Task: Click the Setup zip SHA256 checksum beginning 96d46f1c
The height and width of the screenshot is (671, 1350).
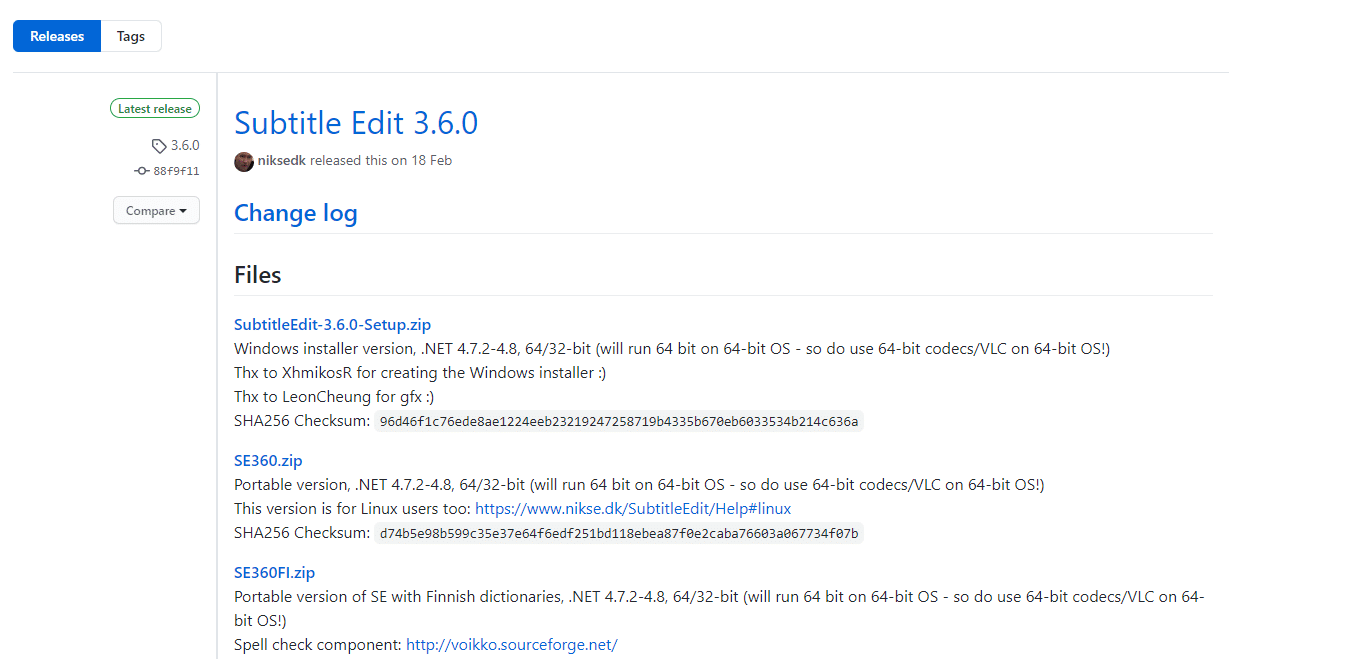Action: (619, 422)
